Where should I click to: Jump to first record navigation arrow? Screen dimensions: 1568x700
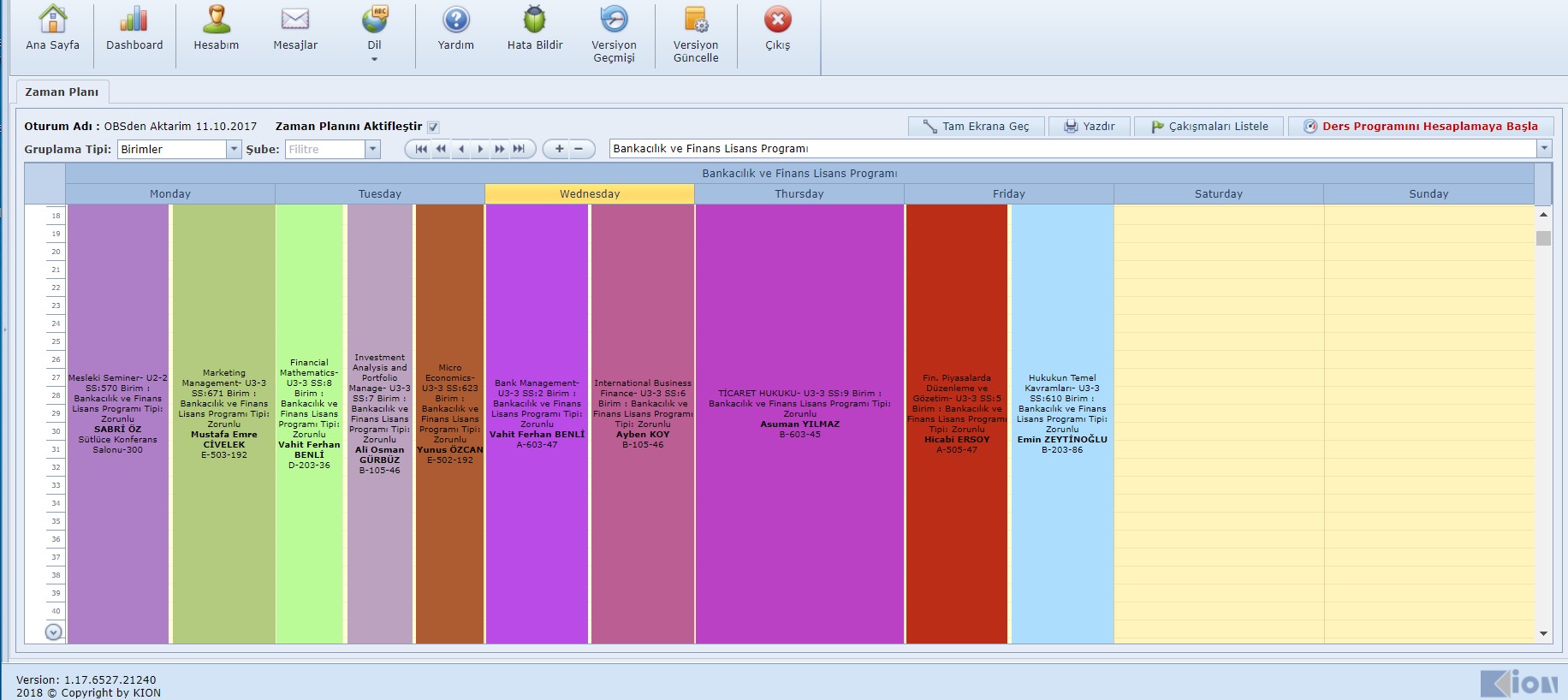click(421, 149)
